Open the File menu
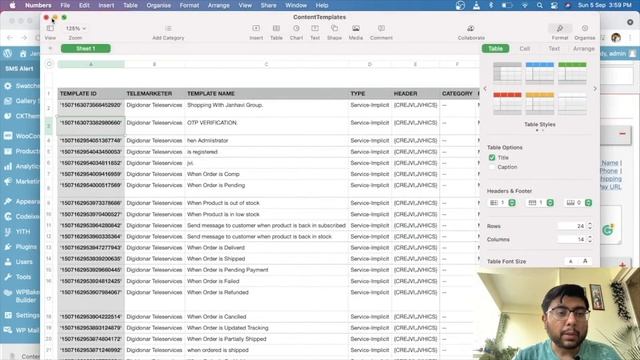This screenshot has height=360, width=640. pos(65,5)
